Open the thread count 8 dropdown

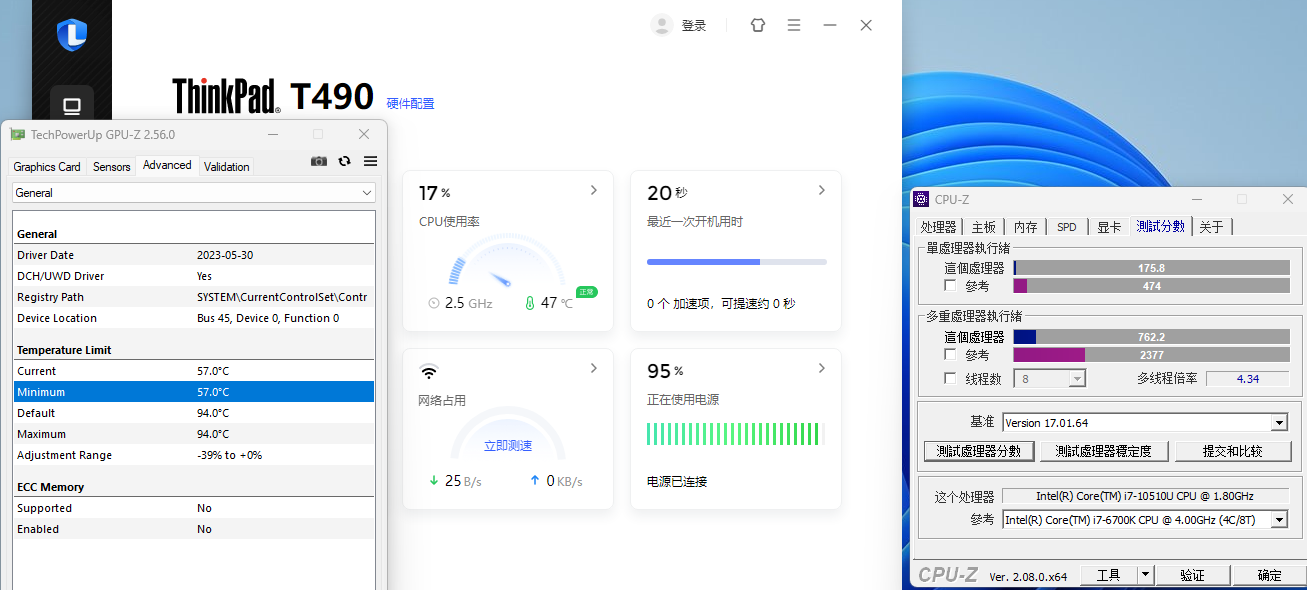(x=1050, y=378)
